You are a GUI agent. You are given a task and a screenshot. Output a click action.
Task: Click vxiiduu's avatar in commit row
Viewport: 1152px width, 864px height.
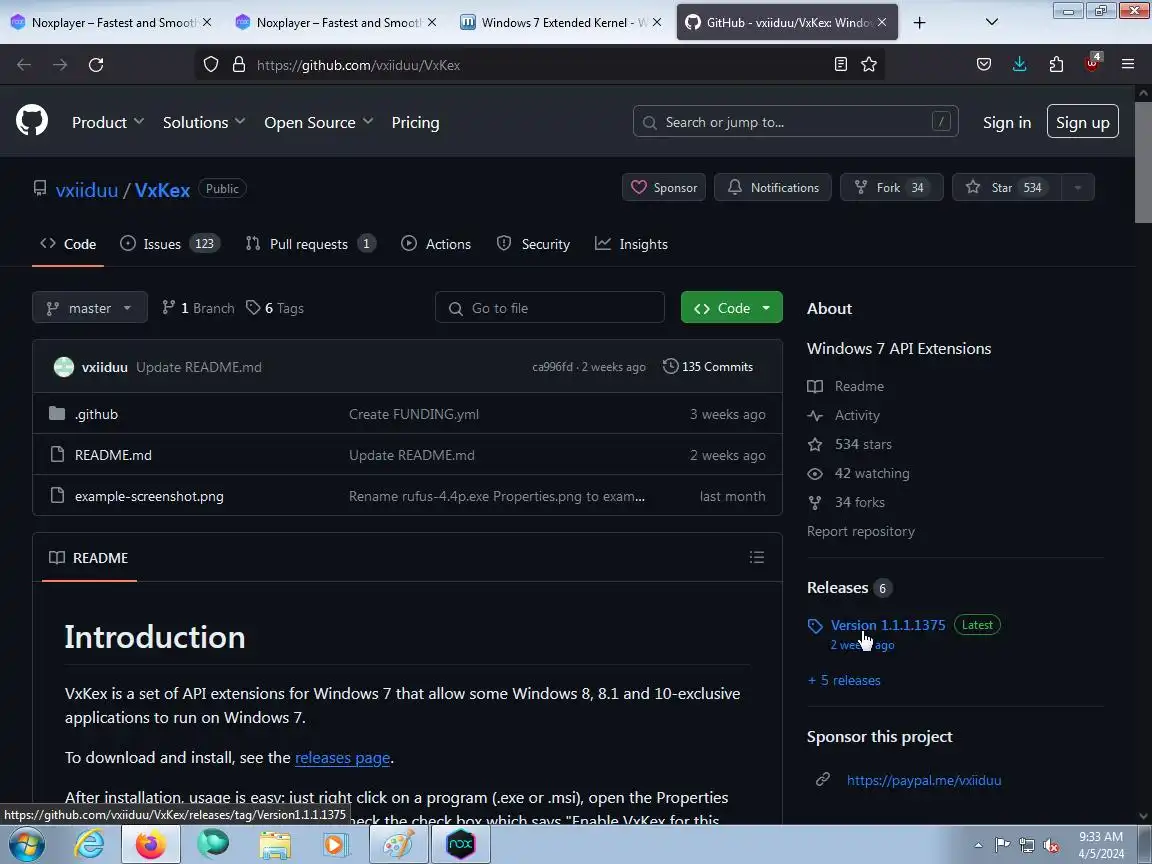click(64, 367)
